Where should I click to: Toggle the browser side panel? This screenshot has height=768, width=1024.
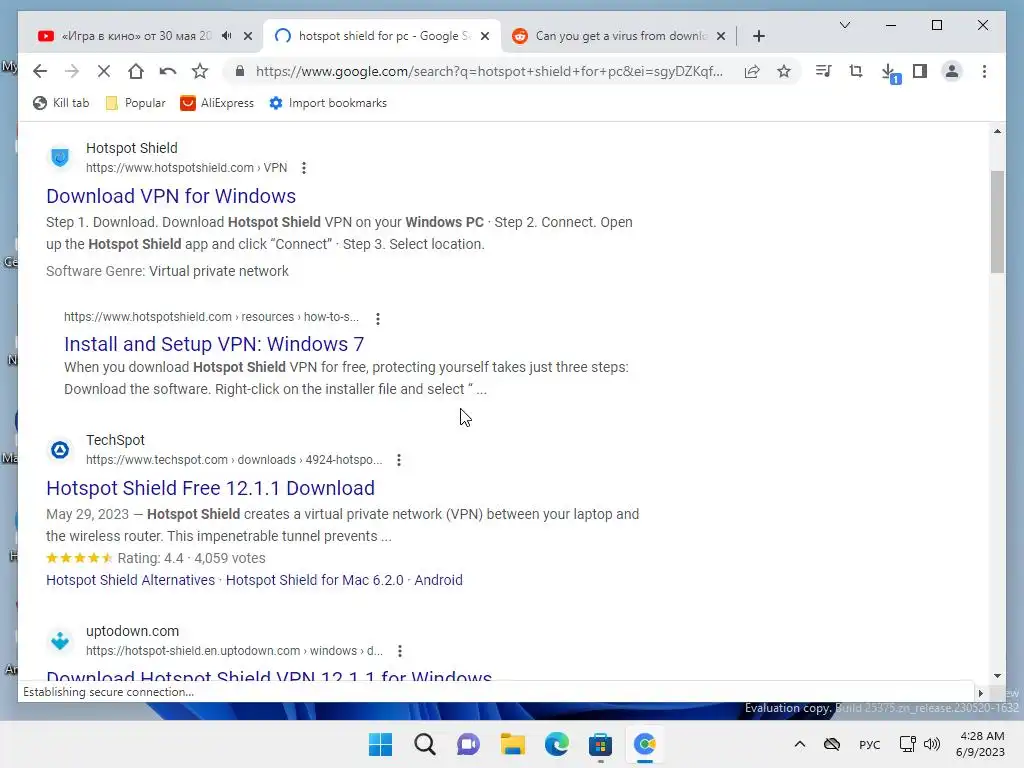(x=920, y=71)
